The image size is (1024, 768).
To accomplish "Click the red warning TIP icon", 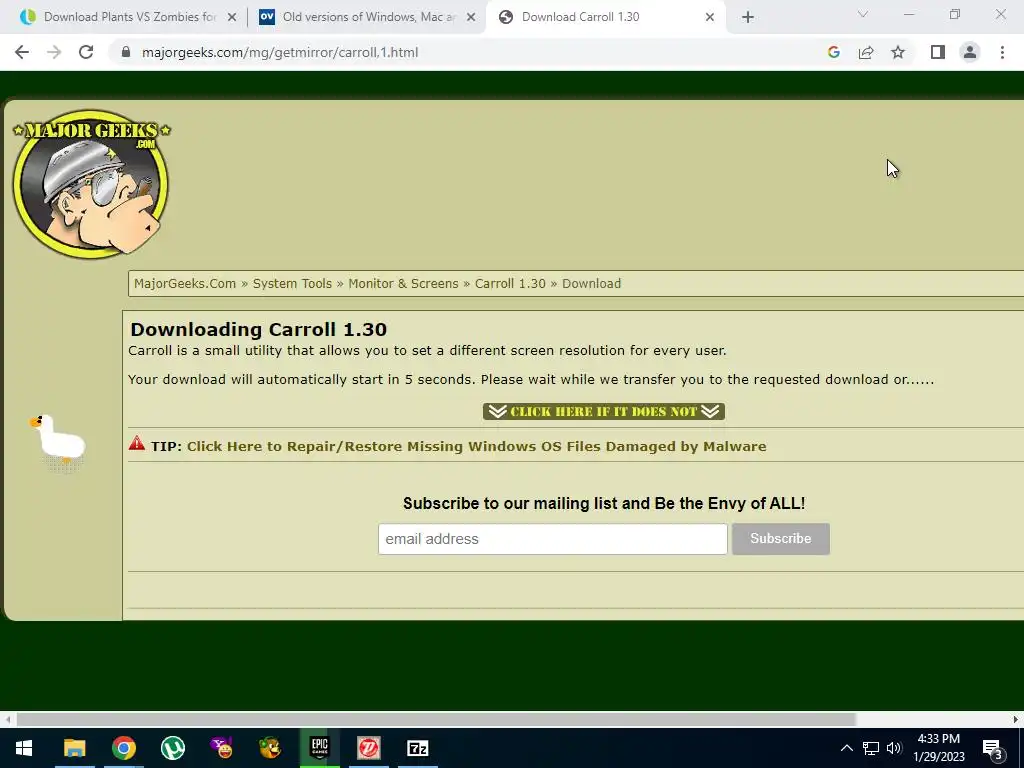I will (x=136, y=443).
